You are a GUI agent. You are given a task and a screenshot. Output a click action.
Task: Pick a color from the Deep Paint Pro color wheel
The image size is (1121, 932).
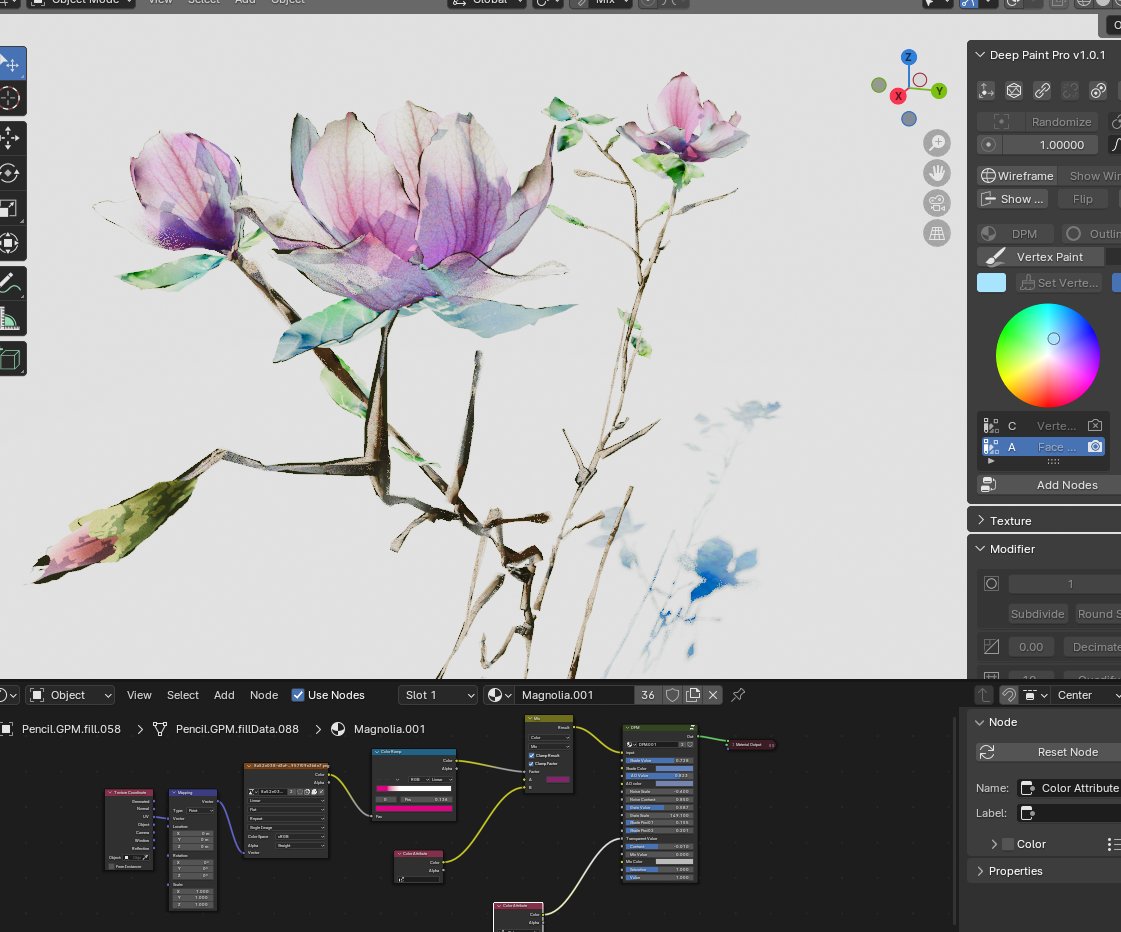(x=1047, y=355)
